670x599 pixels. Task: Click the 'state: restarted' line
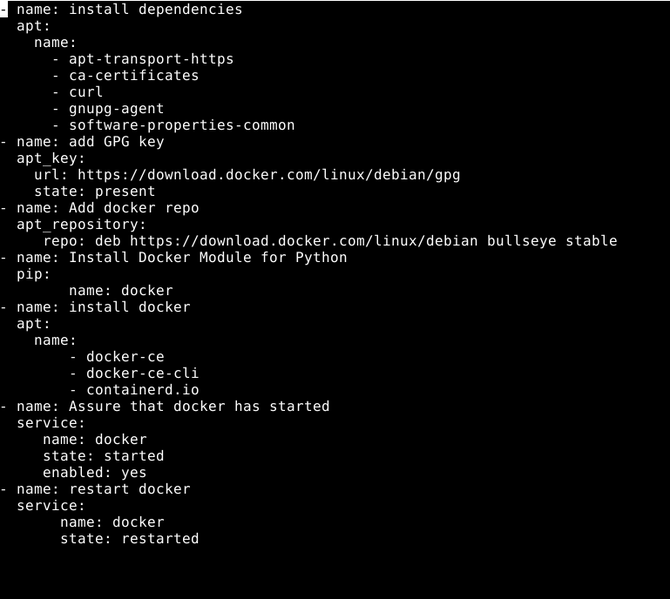coord(129,538)
